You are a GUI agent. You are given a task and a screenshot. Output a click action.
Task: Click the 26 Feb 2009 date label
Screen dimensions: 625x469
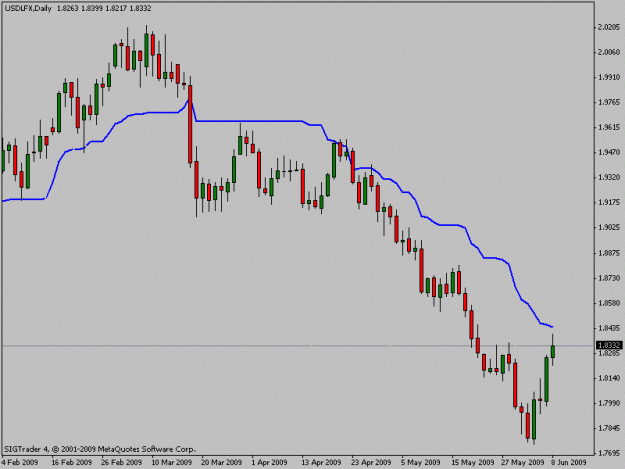pos(122,463)
